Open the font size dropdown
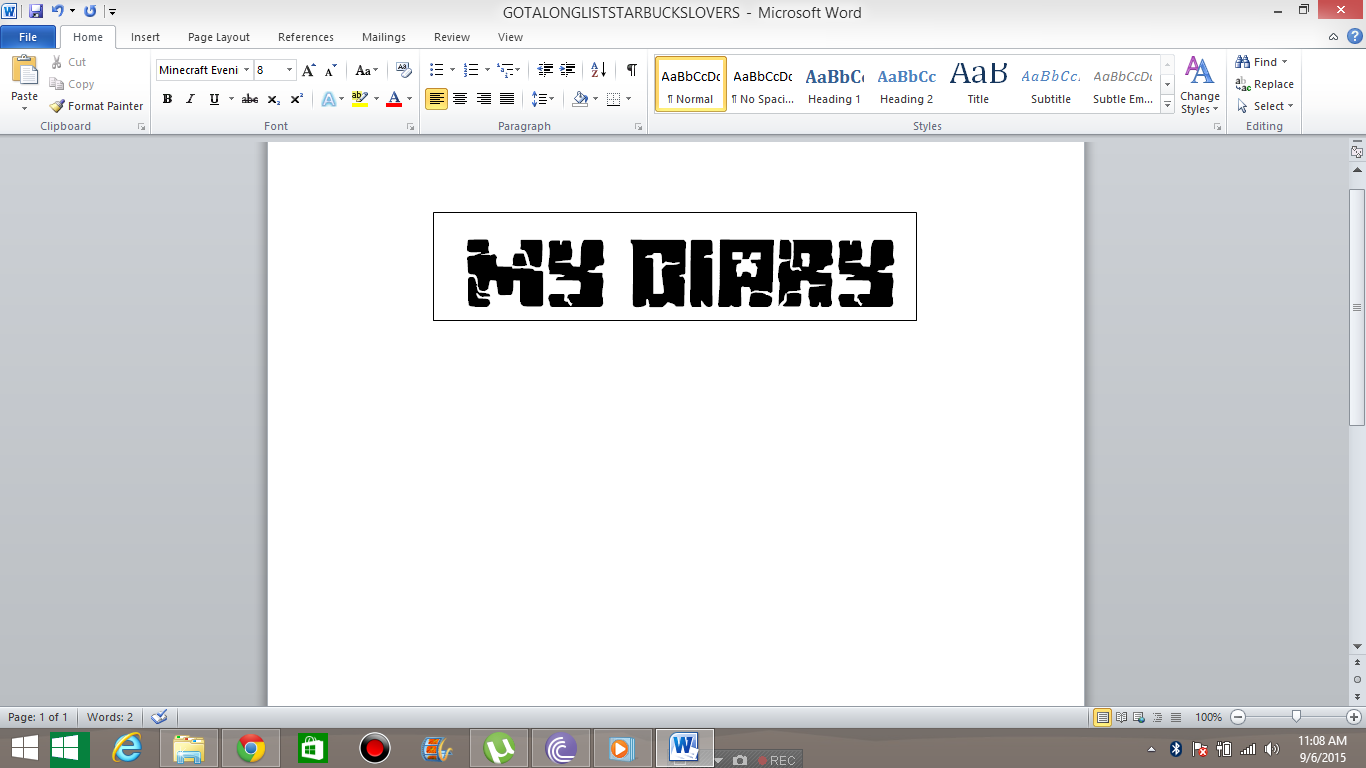Image resolution: width=1366 pixels, height=768 pixels. [x=290, y=70]
